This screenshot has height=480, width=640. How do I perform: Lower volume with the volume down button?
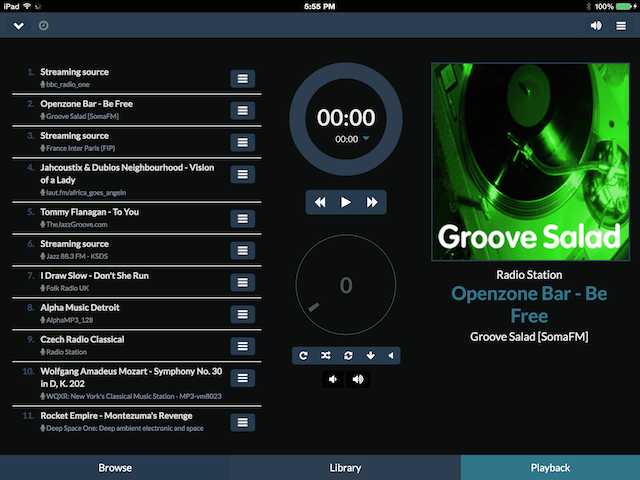[333, 379]
